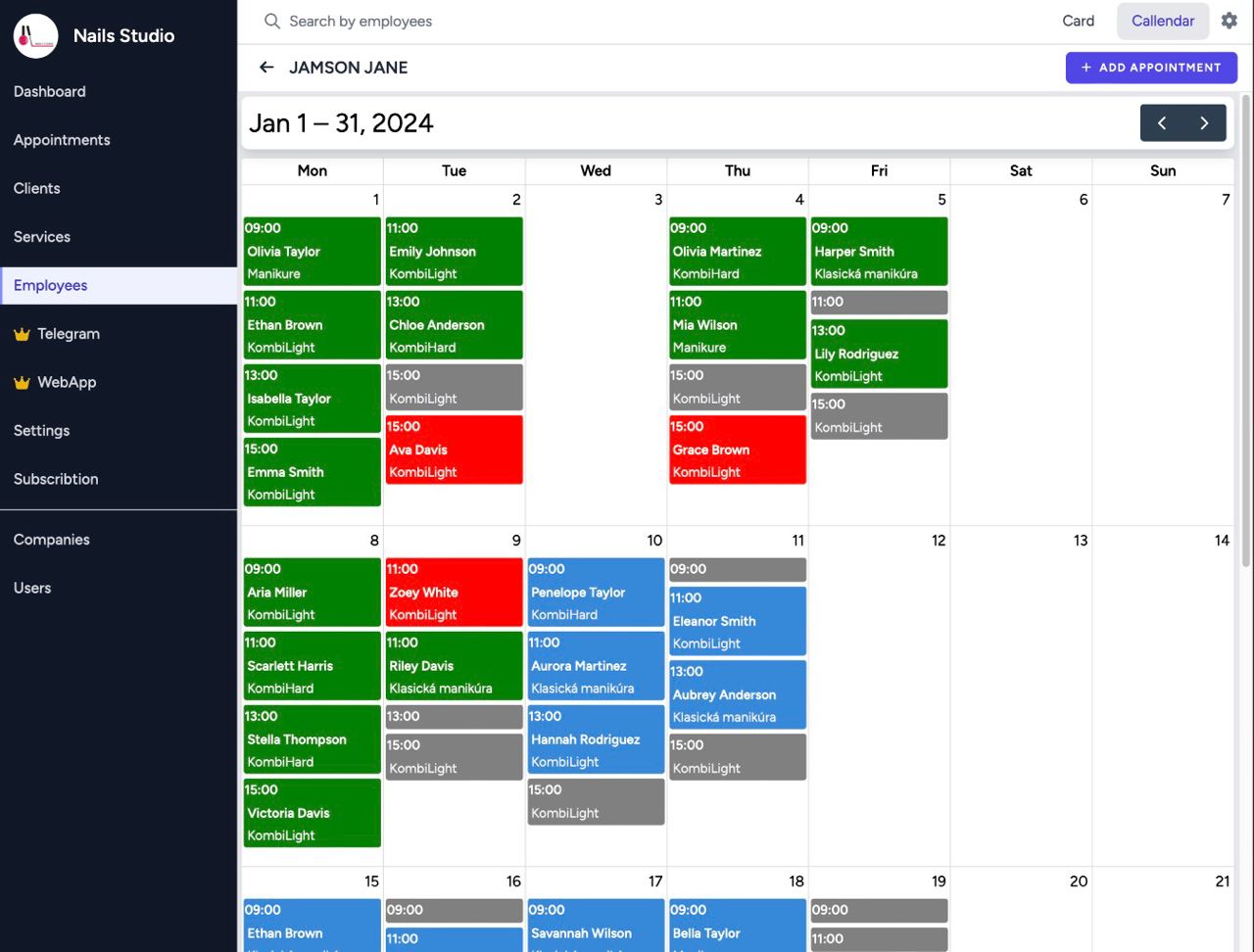Open the Subscribtion page link
1254x952 pixels.
tap(56, 479)
